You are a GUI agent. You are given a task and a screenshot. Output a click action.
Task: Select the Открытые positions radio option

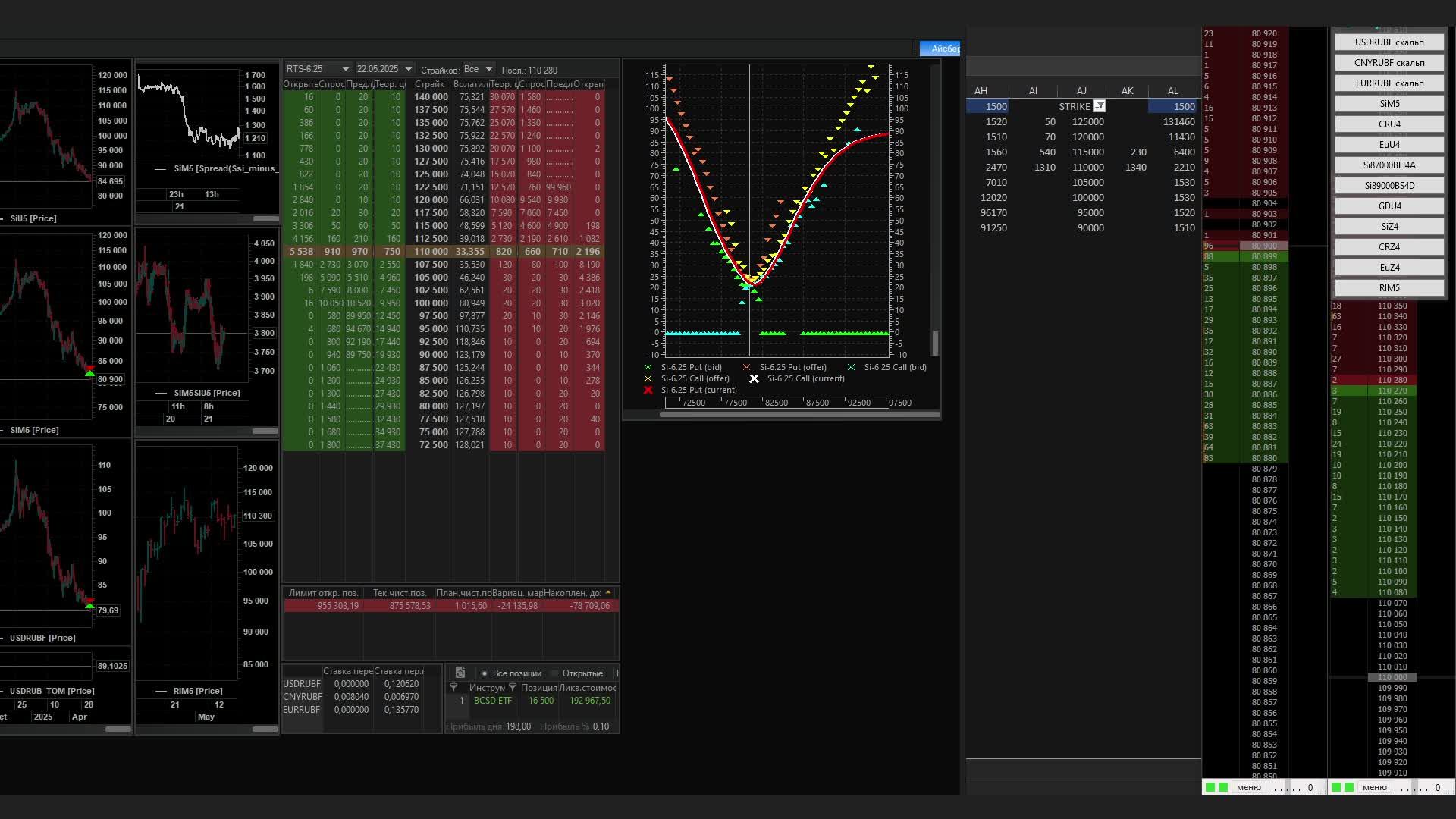(x=554, y=673)
